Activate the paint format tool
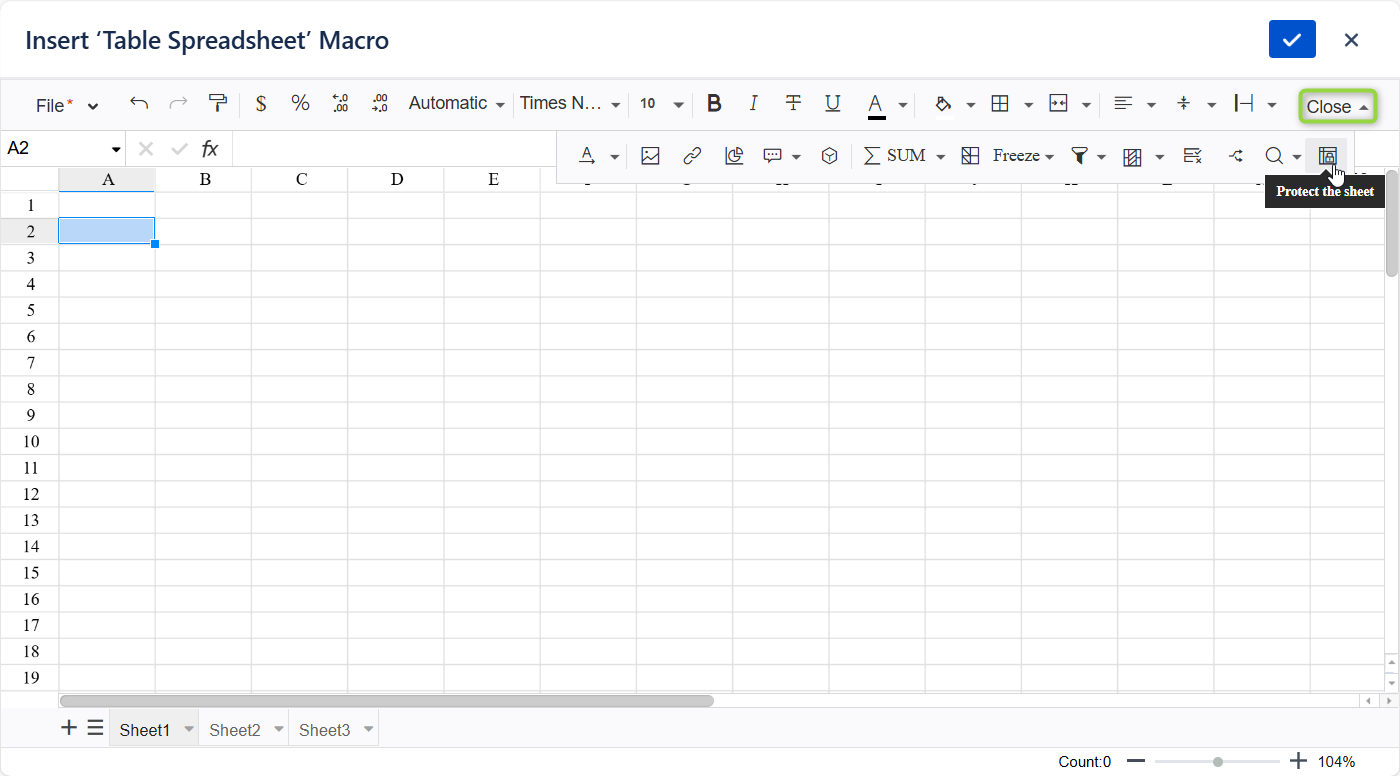 [217, 104]
